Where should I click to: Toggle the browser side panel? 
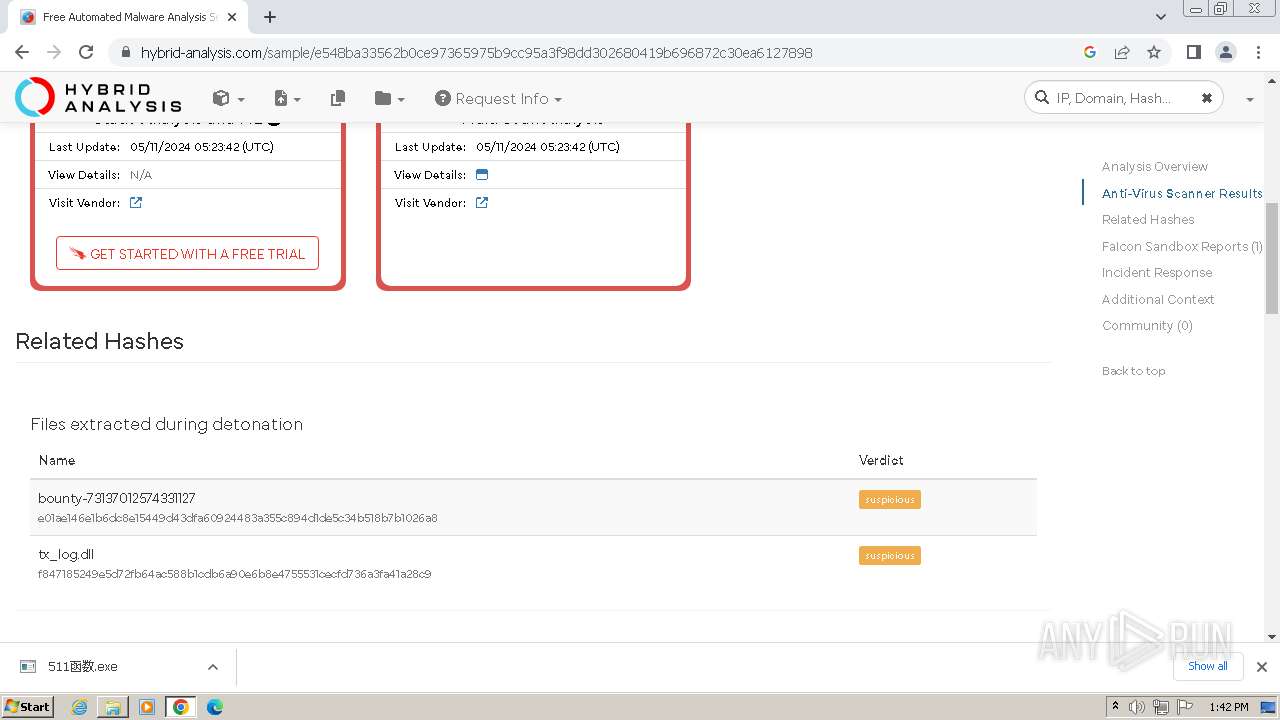1193,52
